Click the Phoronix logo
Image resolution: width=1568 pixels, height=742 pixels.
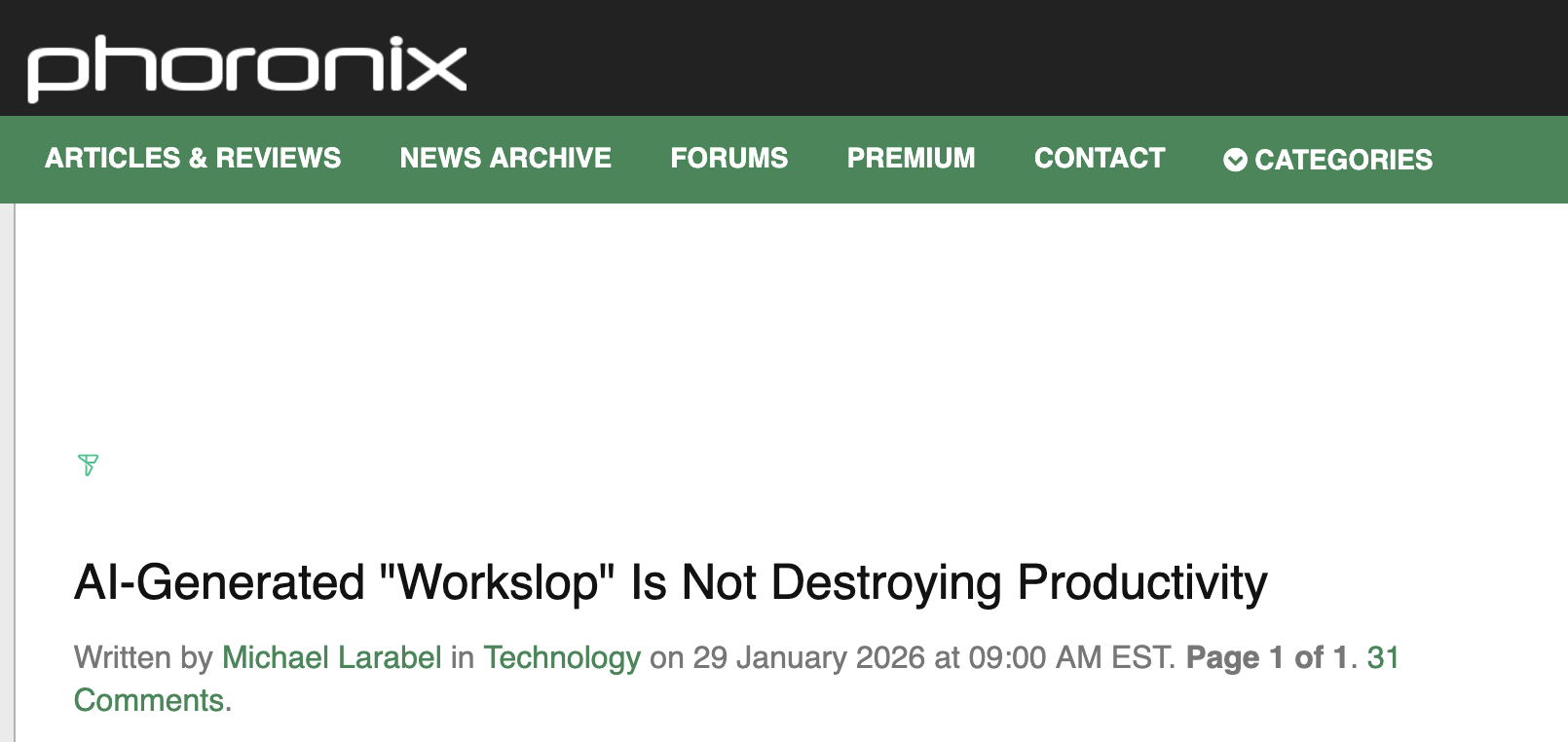tap(247, 68)
